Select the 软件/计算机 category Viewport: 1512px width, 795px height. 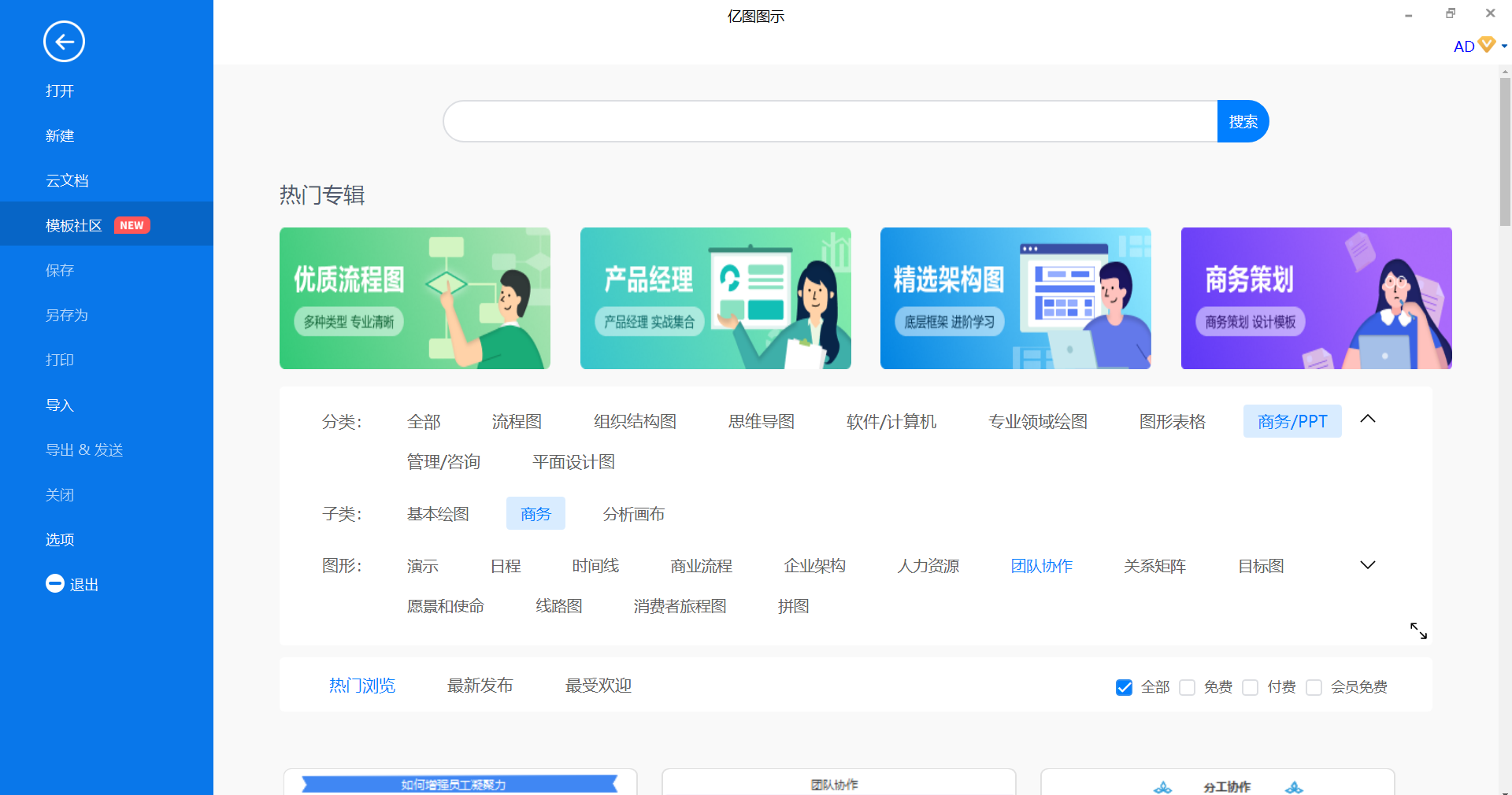point(891,422)
